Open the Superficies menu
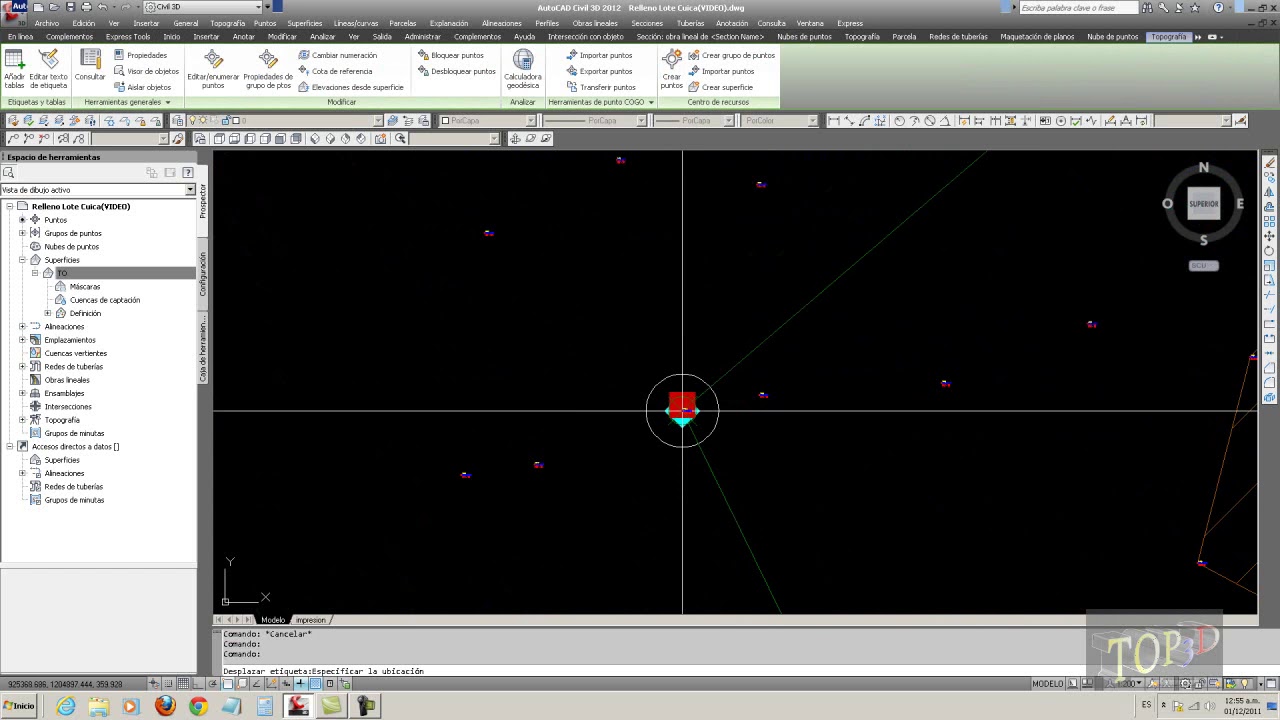 tap(305, 23)
